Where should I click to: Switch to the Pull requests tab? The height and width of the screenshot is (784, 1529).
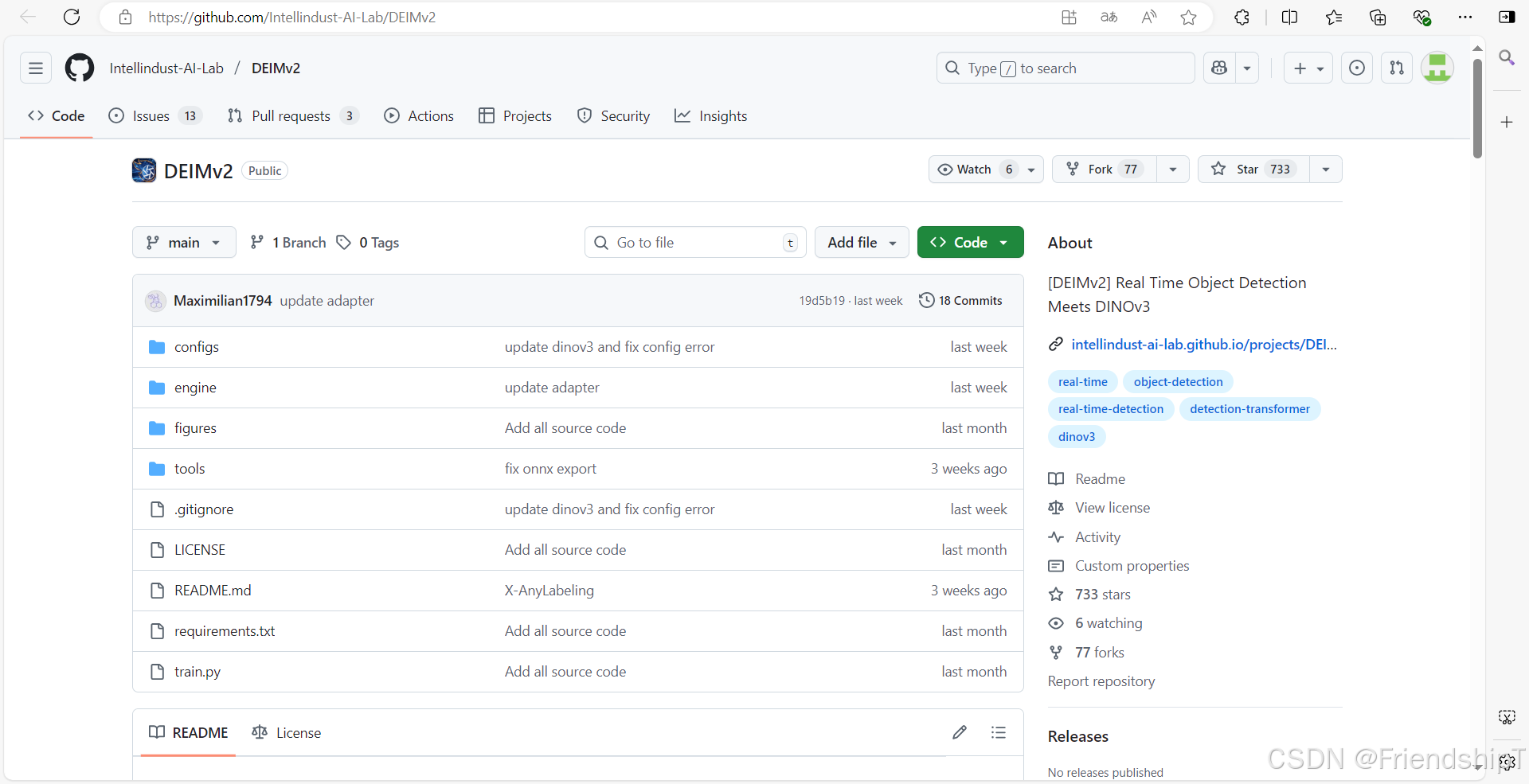pos(293,116)
